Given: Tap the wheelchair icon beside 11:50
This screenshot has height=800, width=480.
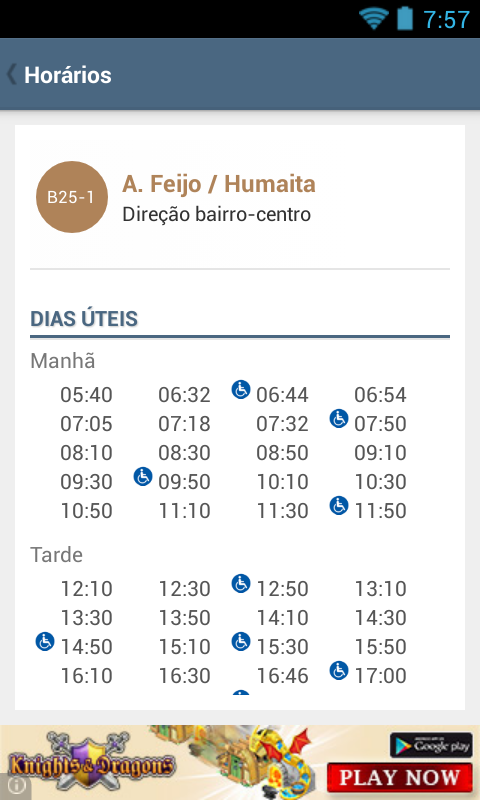Looking at the screenshot, I should (339, 506).
